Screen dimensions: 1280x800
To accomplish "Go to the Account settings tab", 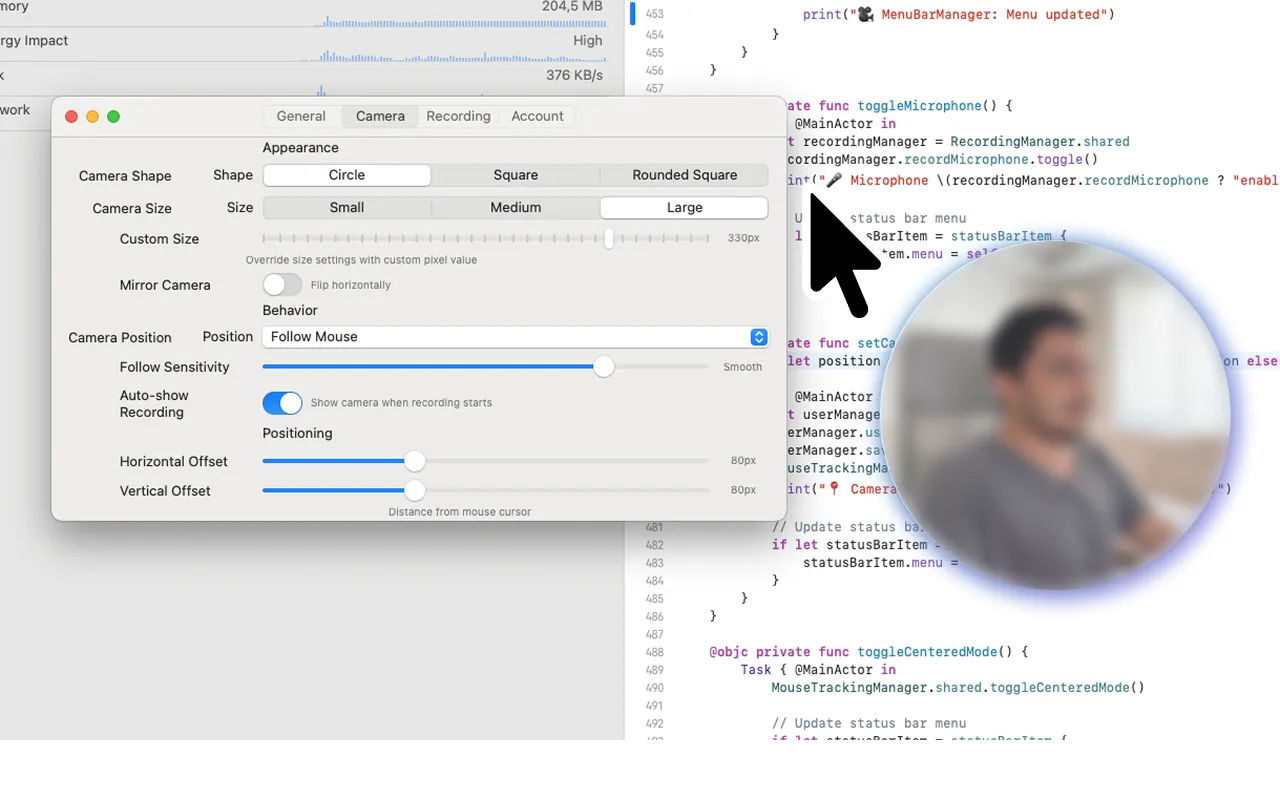I will 537,116.
